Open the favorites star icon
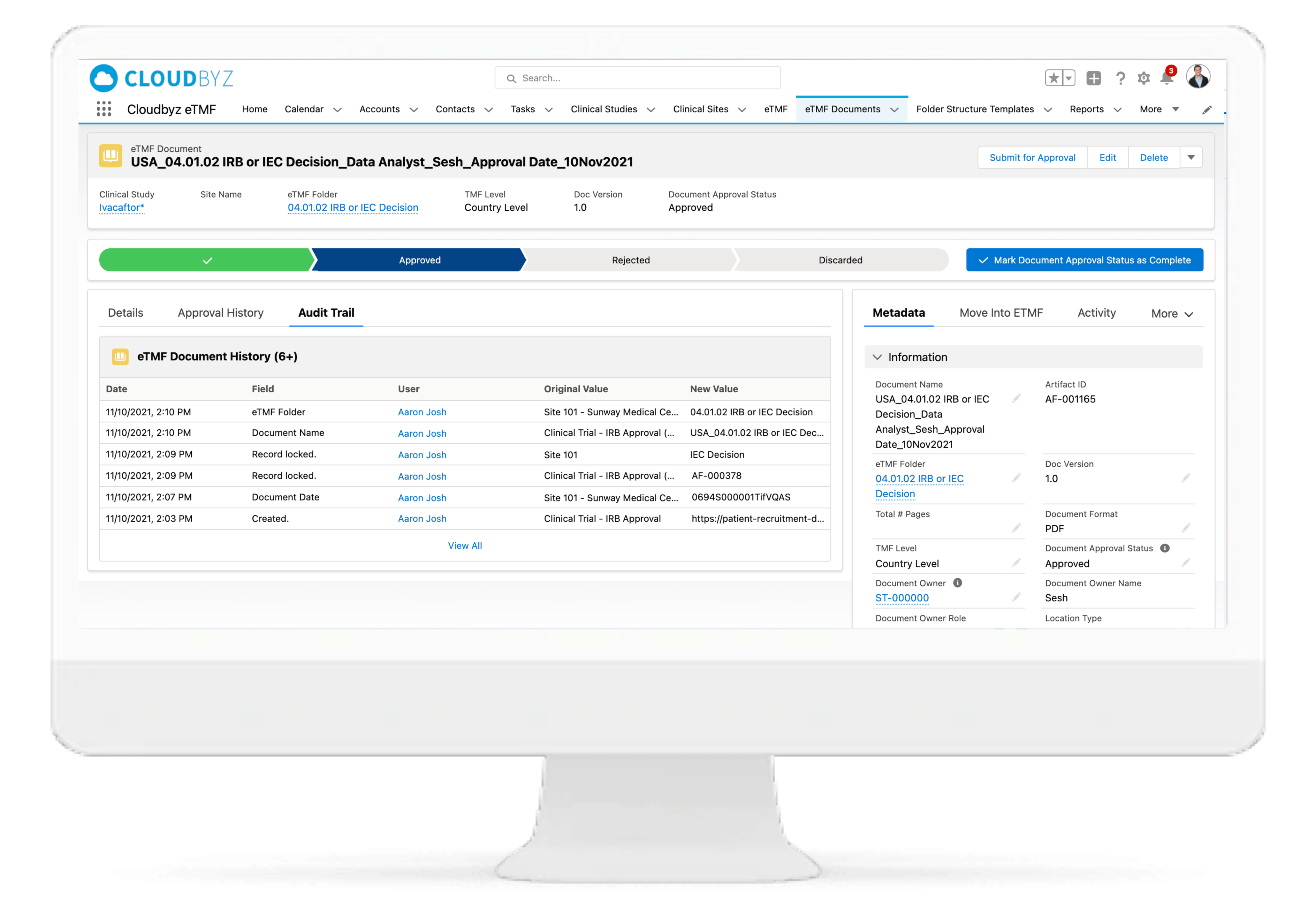Viewport: 1316px width, 911px height. click(1054, 78)
